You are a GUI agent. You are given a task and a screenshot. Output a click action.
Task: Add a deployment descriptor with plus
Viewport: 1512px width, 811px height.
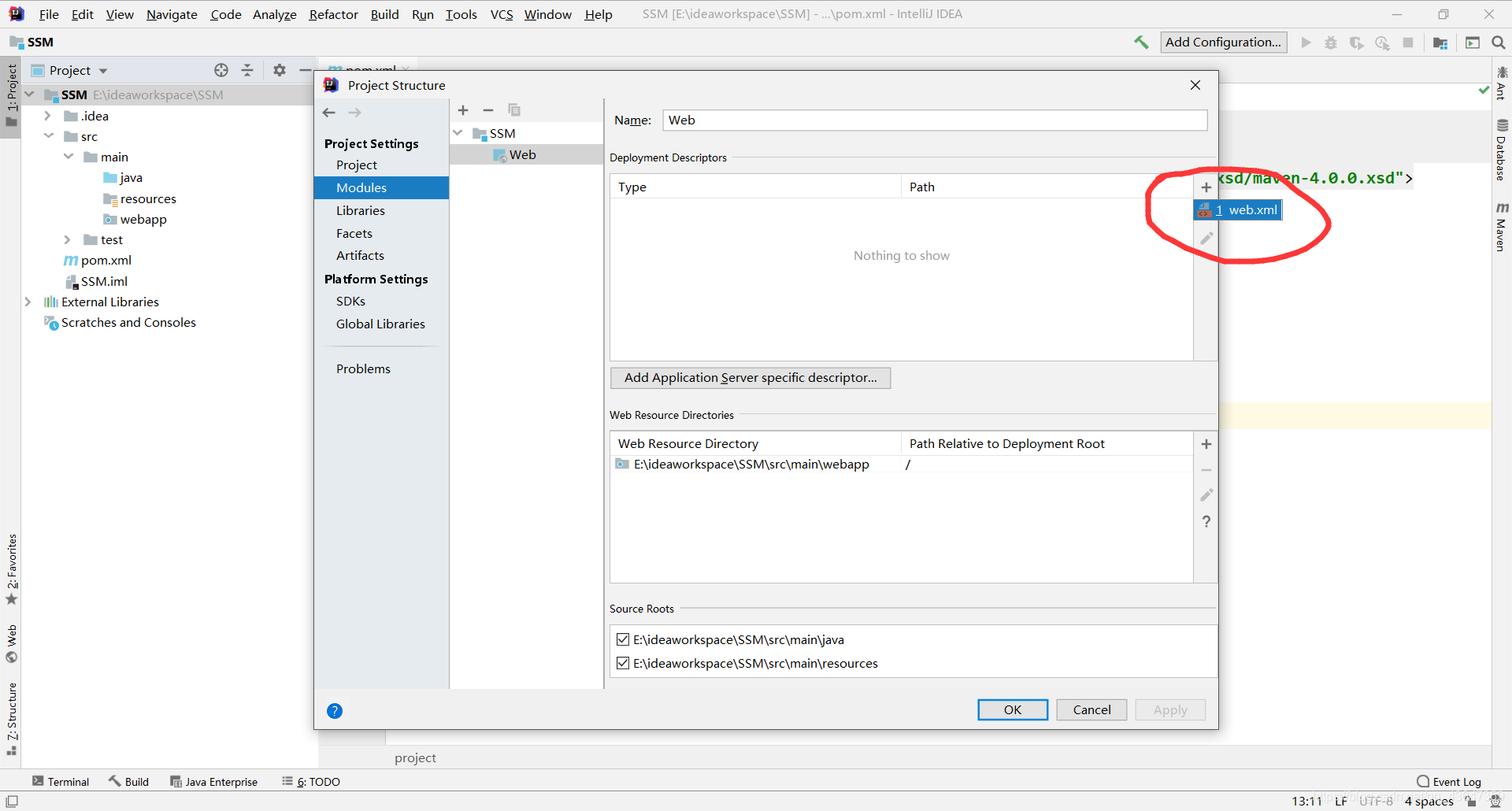pos(1206,187)
